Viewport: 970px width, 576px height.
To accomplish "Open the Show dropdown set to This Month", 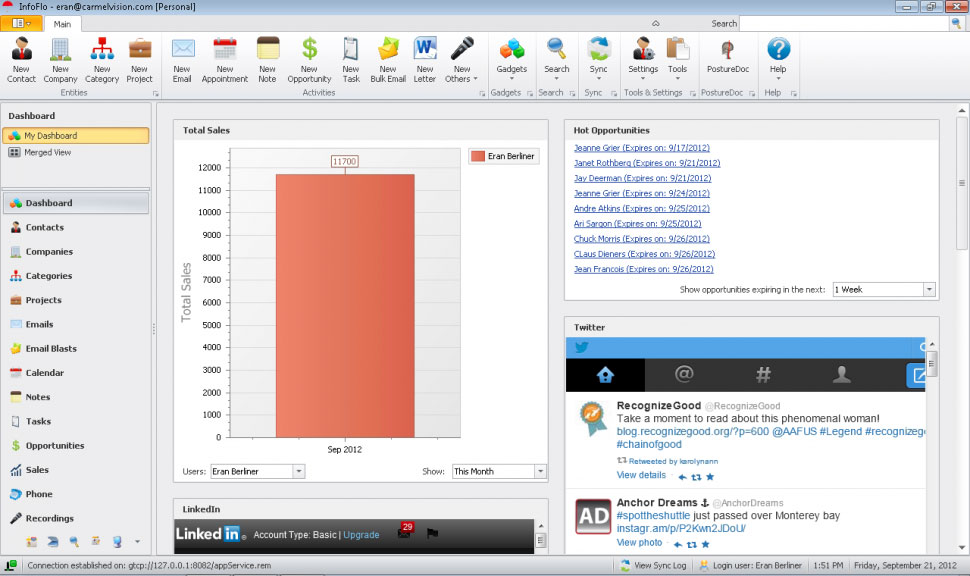I will click(x=540, y=471).
